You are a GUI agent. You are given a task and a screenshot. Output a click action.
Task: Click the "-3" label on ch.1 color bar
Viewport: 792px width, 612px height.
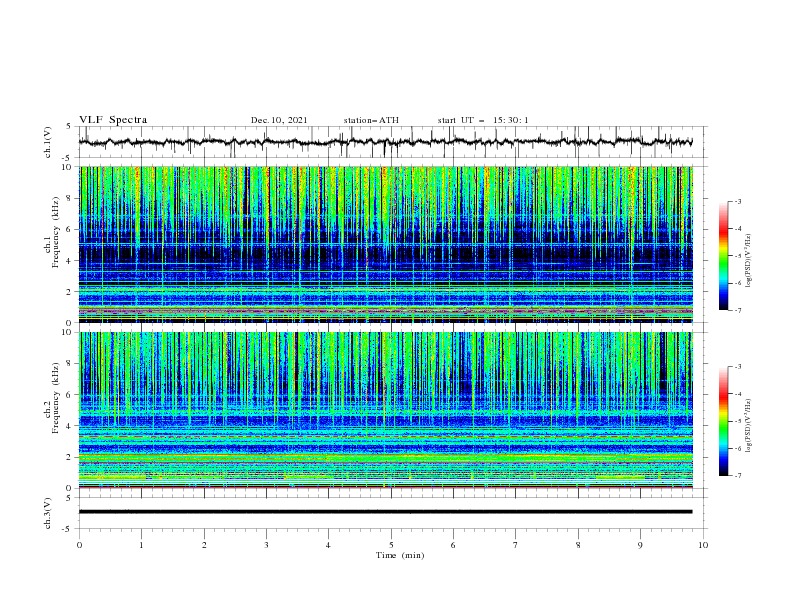click(738, 201)
